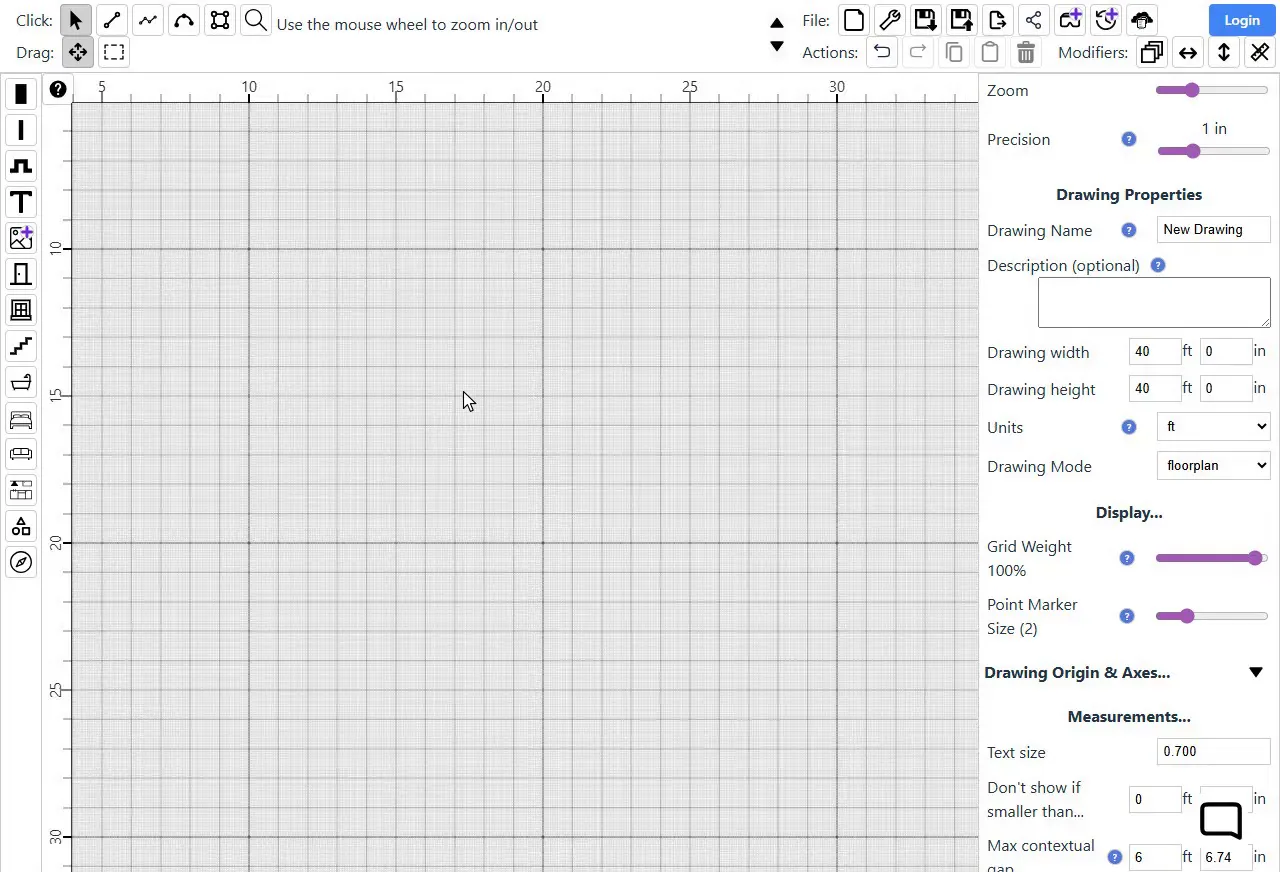Expand Drawing Origin & Axes section
Viewport: 1280px width, 872px height.
tap(1256, 673)
